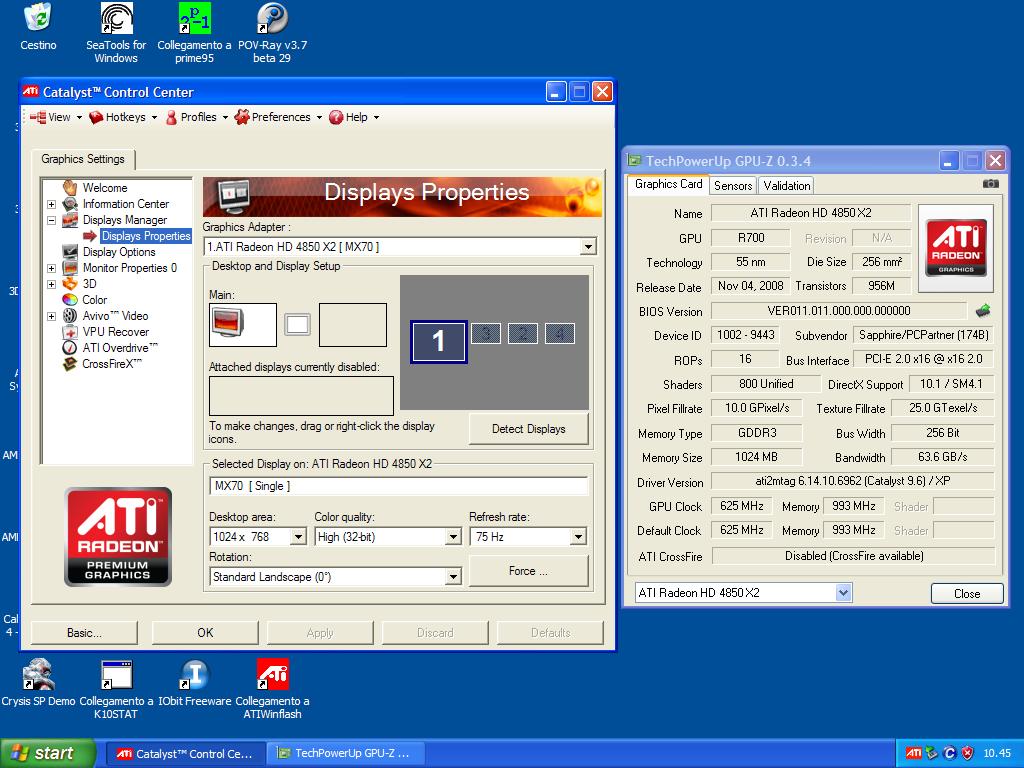The width and height of the screenshot is (1024, 768).
Task: Click the VPU Recover icon
Action: [70, 332]
